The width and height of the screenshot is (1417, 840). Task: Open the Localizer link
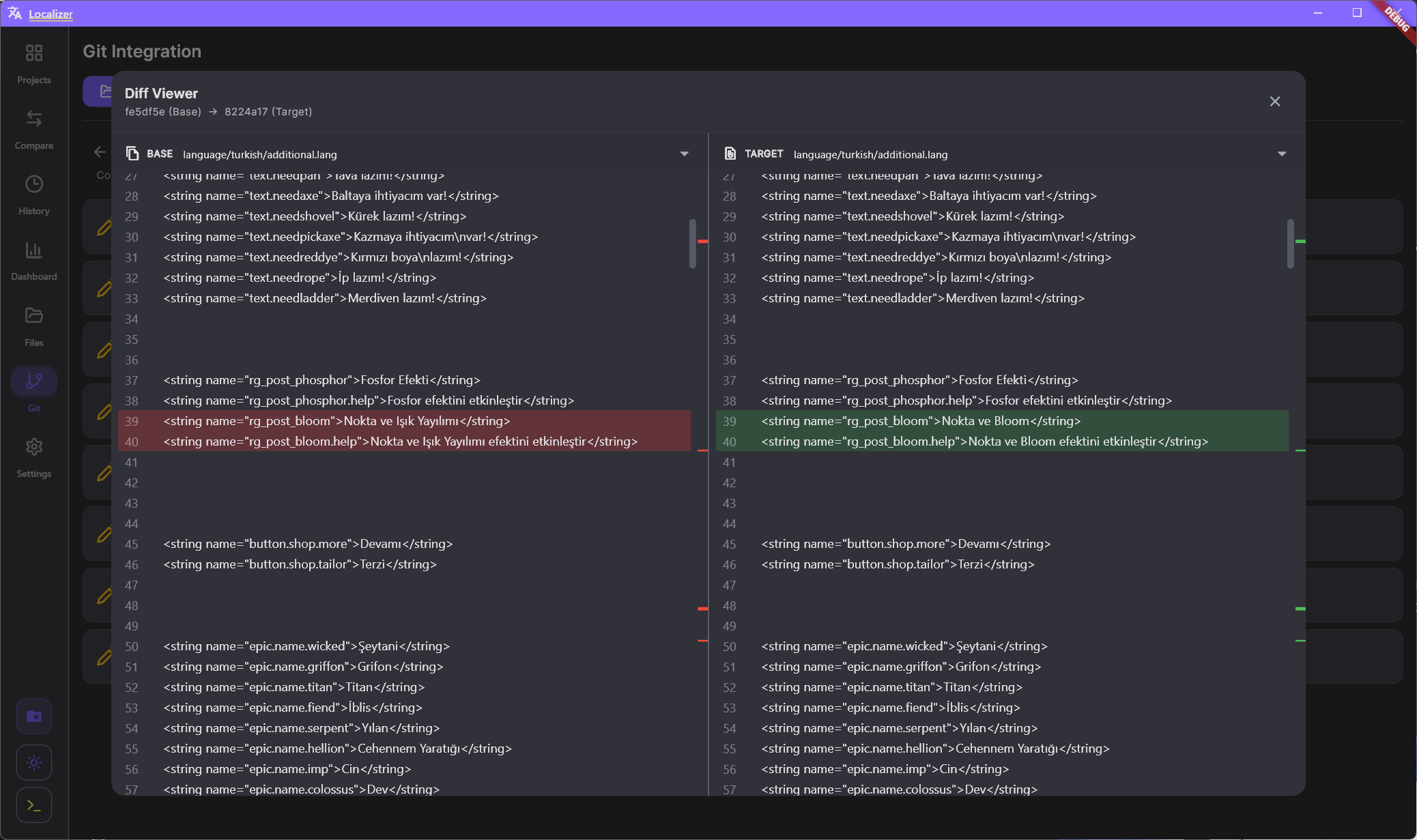click(51, 14)
